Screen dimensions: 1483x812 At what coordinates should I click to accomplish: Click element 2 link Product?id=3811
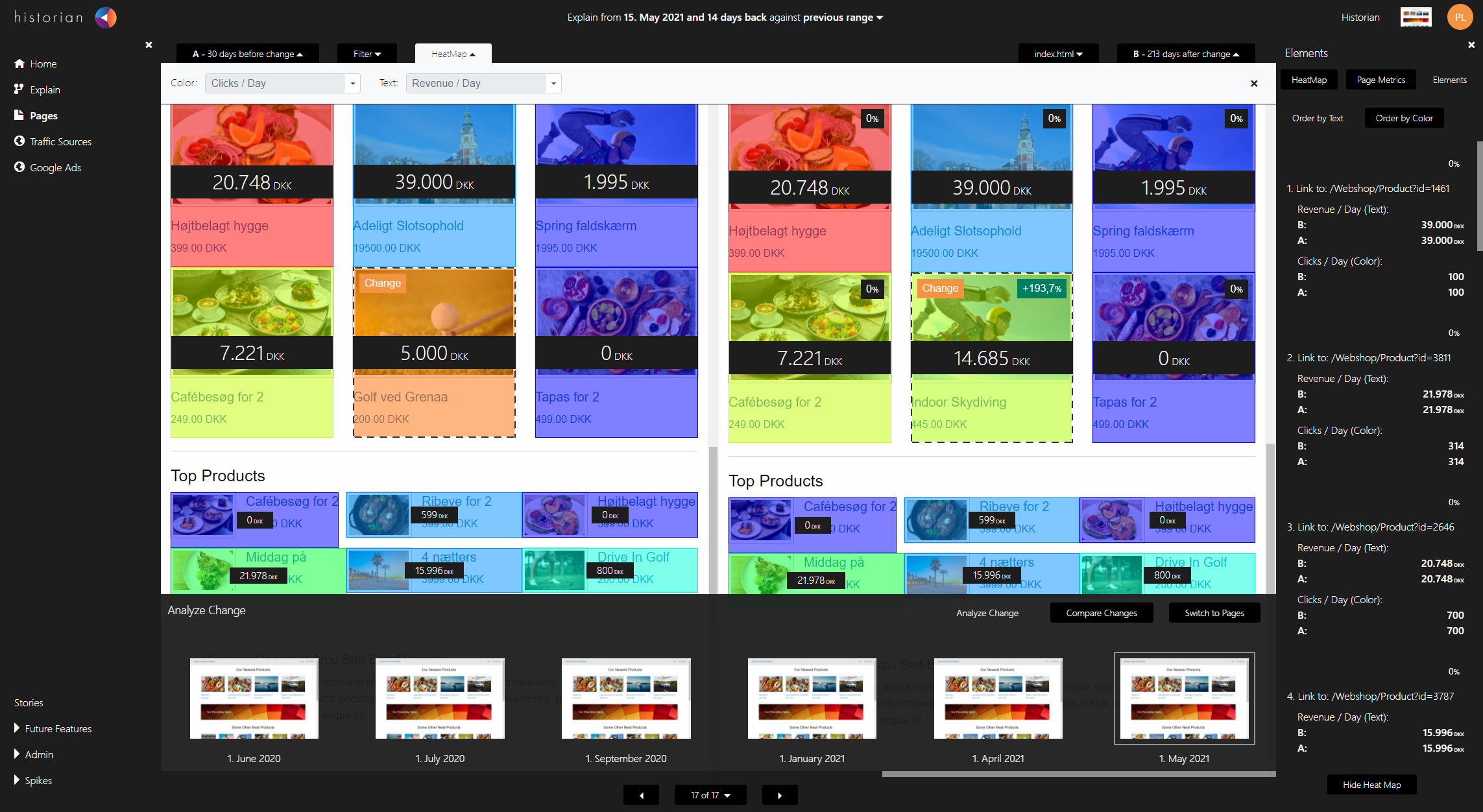point(1369,358)
